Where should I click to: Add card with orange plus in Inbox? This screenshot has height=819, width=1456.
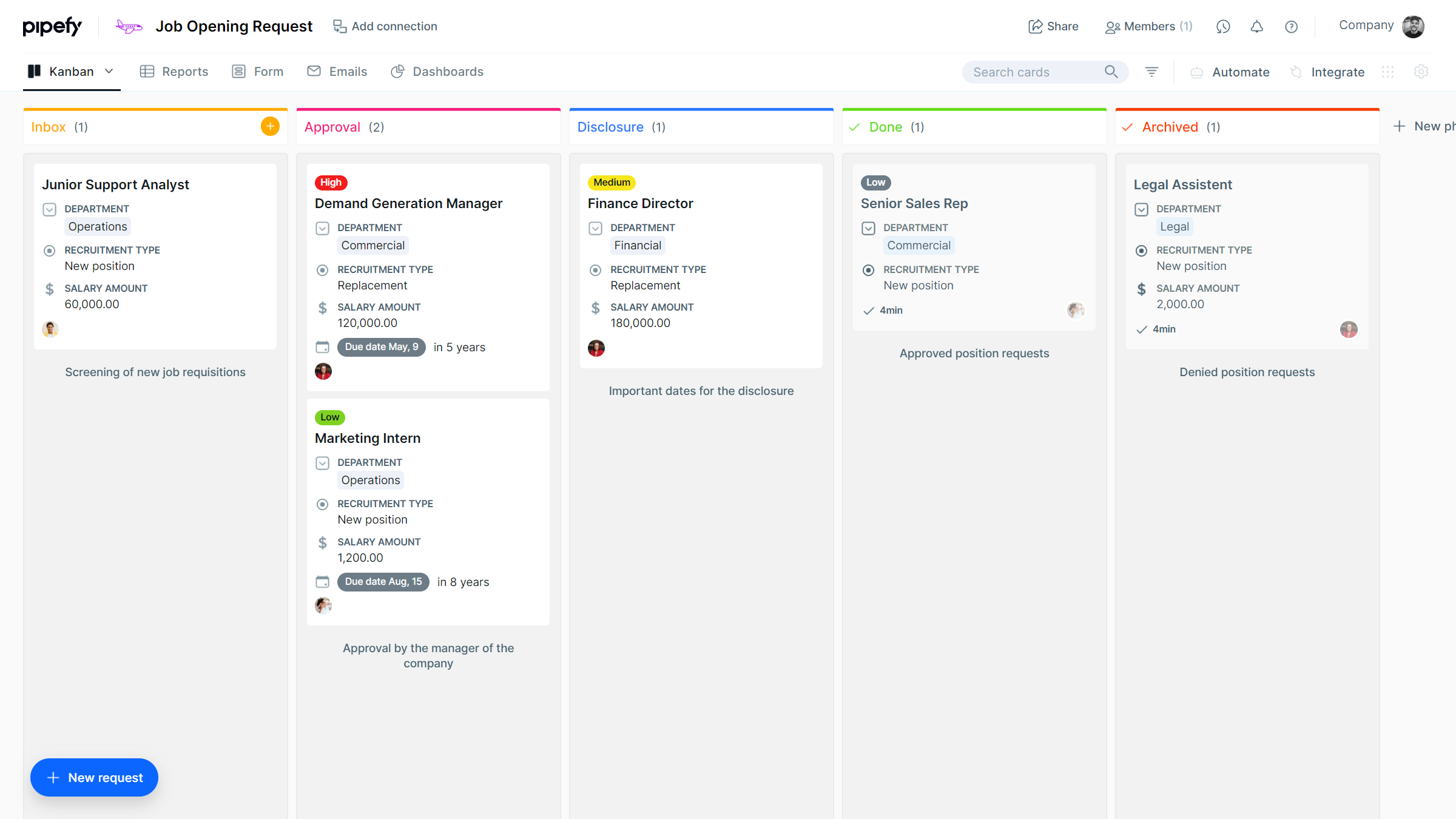point(270,126)
